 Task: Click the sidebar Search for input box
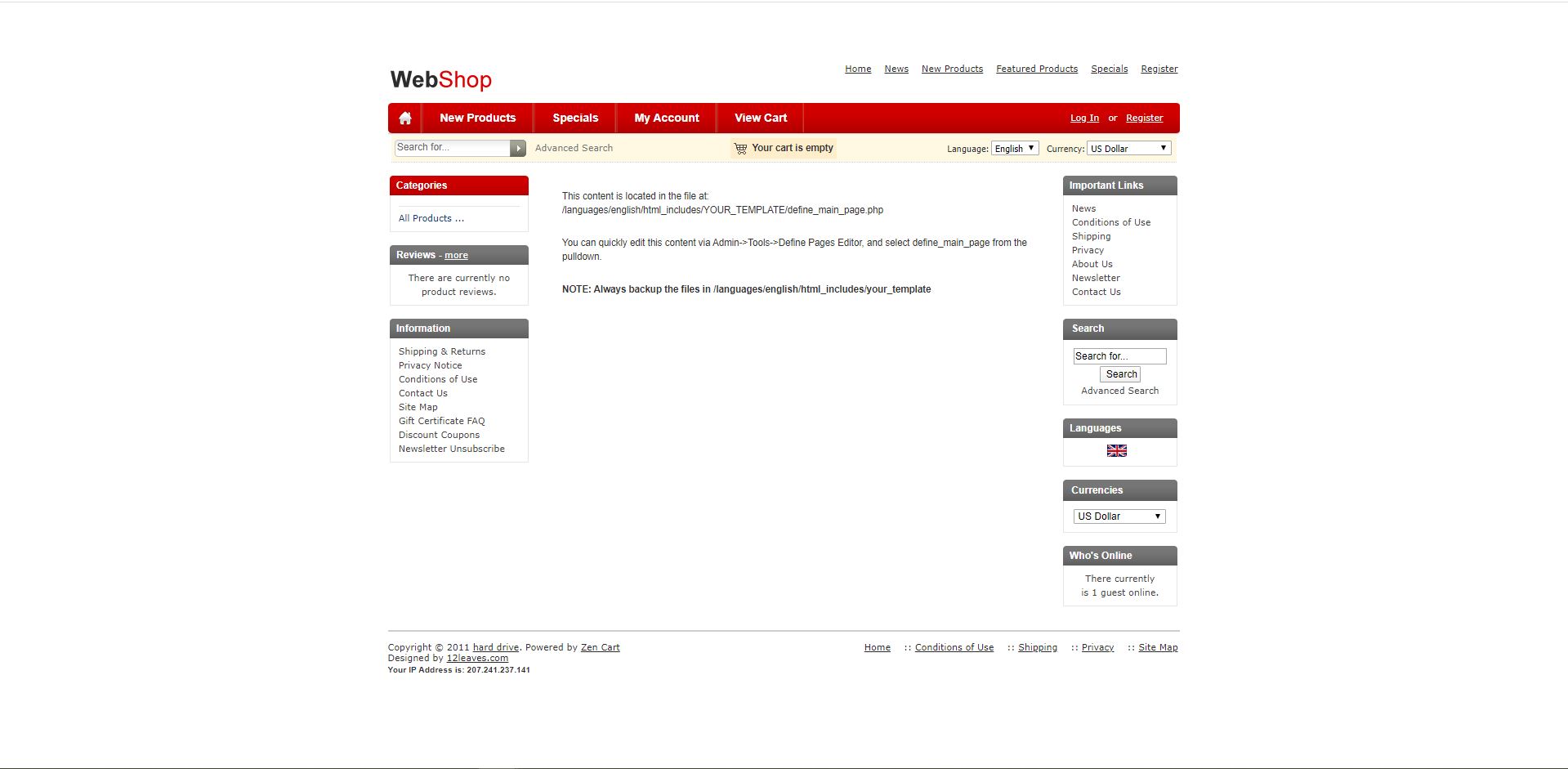(1119, 356)
